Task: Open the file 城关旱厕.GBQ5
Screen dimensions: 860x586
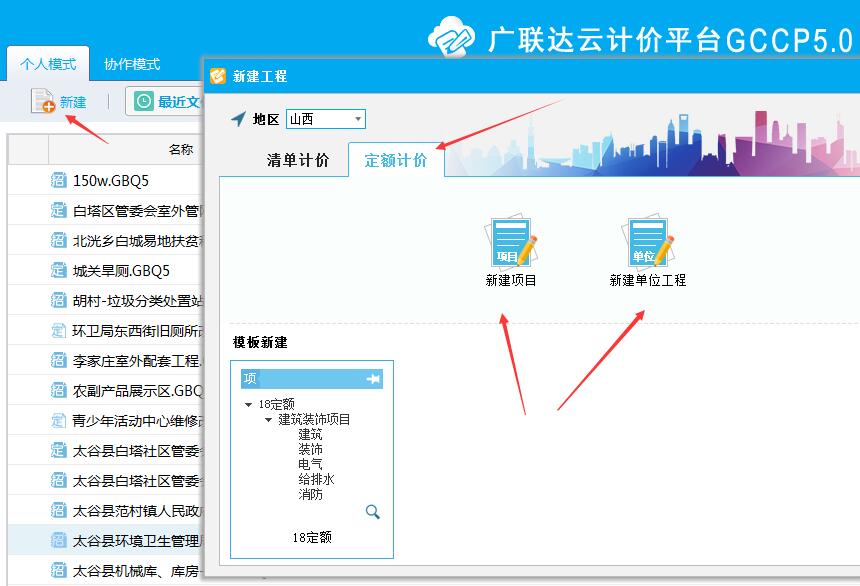Action: (x=121, y=271)
